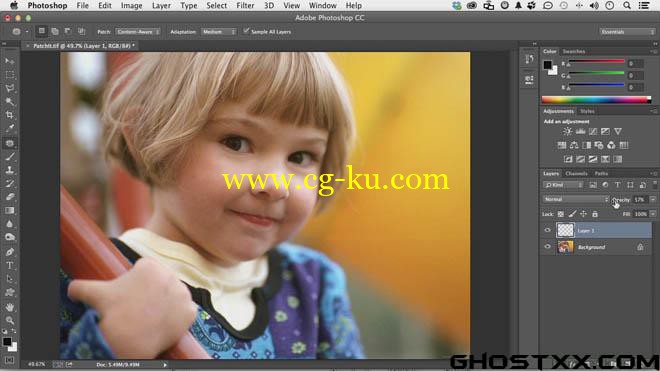Add a Color Balance adjustment

point(574,145)
